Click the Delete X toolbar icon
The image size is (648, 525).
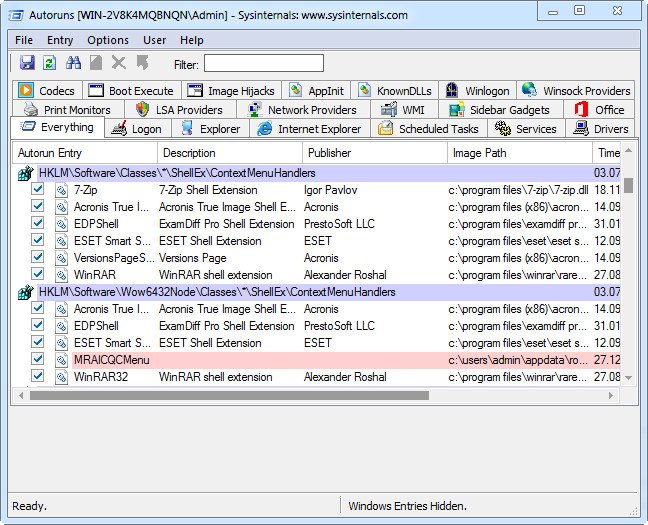119,63
